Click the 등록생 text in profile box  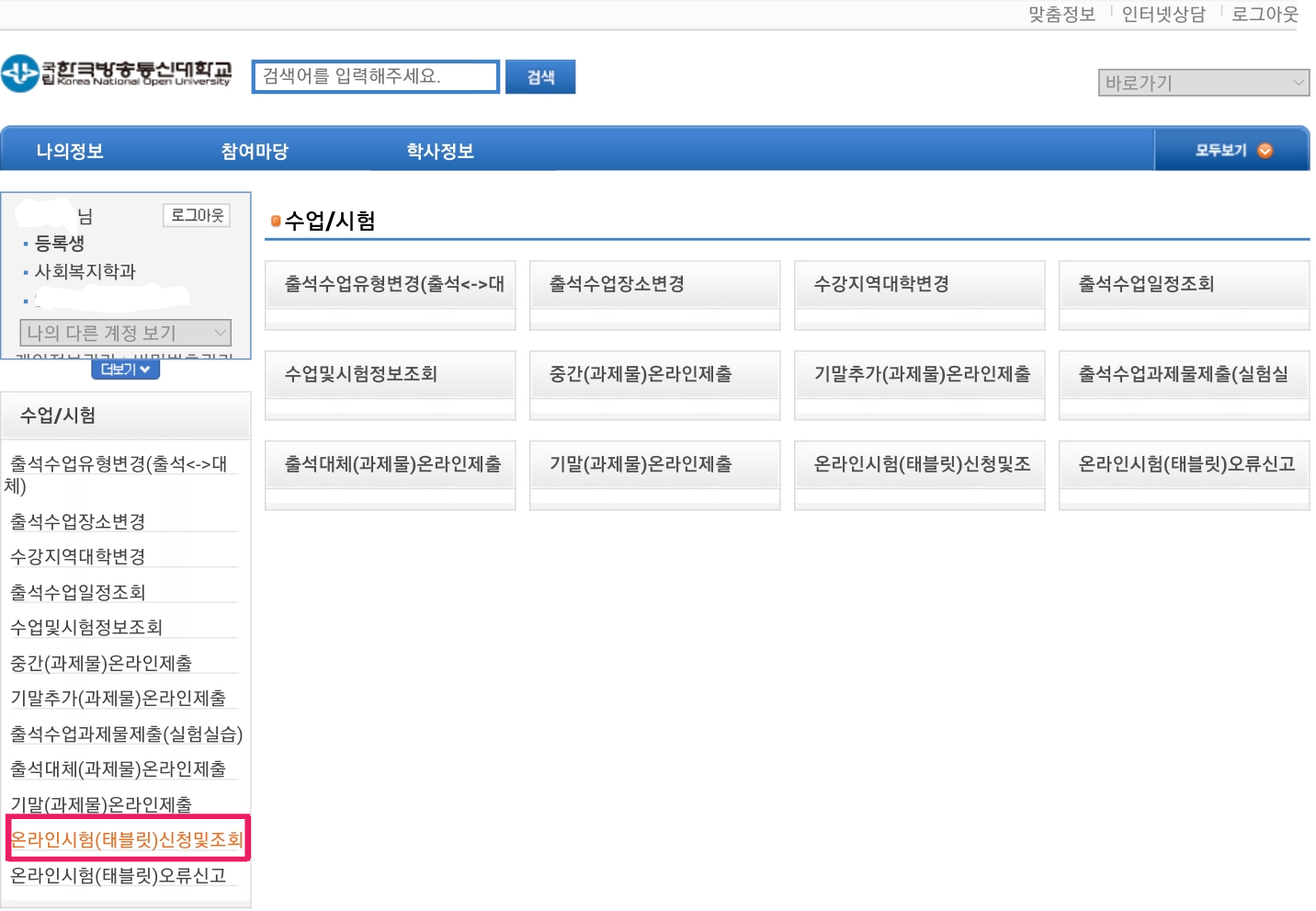tap(60, 243)
